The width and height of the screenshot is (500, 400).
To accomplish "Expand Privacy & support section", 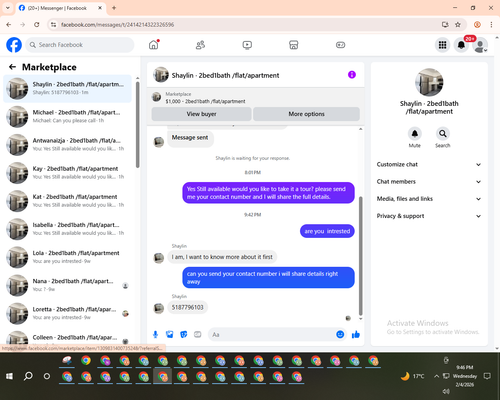I will (x=429, y=216).
